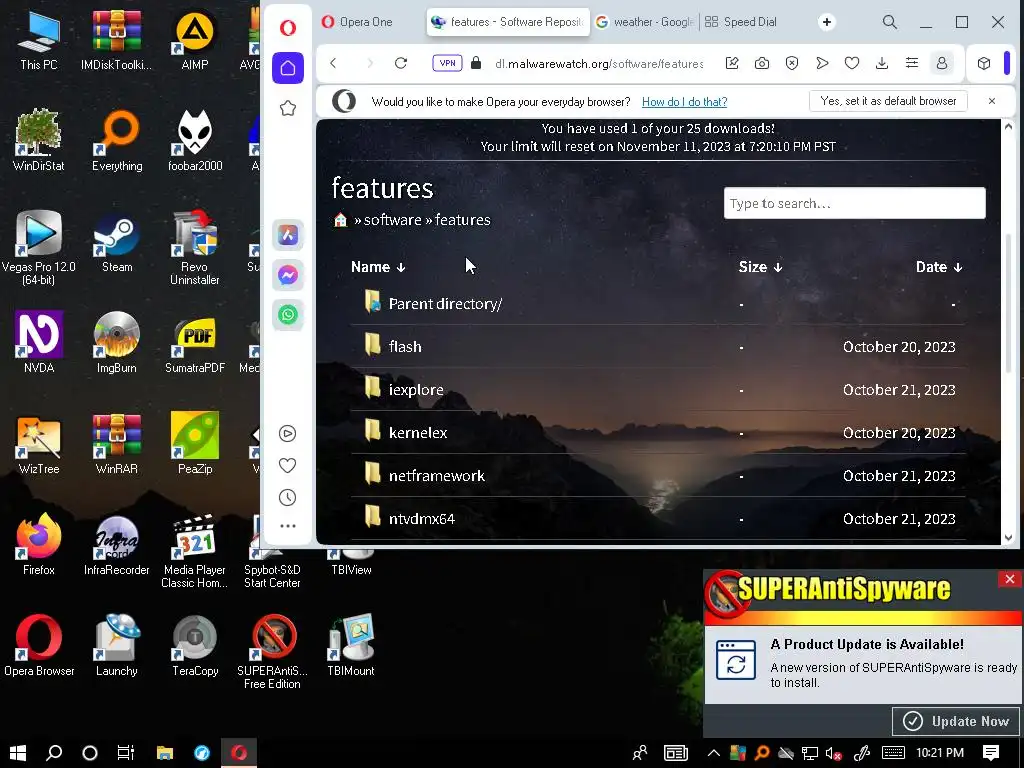Open the 'flash' folder

click(x=405, y=347)
